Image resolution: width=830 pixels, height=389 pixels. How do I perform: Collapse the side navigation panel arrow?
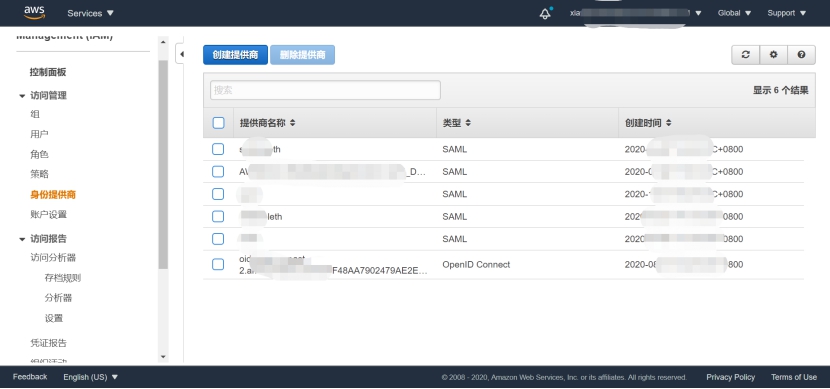pyautogui.click(x=181, y=54)
